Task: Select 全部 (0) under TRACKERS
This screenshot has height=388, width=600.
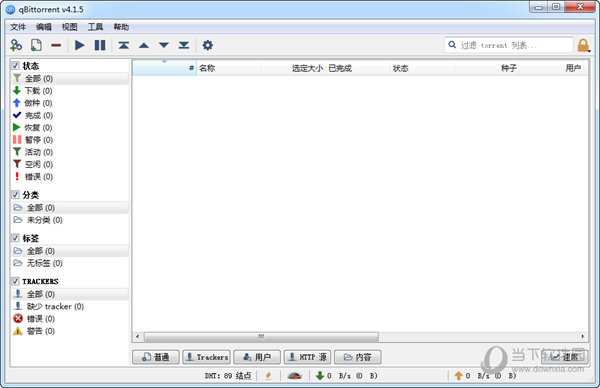Action: (70, 294)
